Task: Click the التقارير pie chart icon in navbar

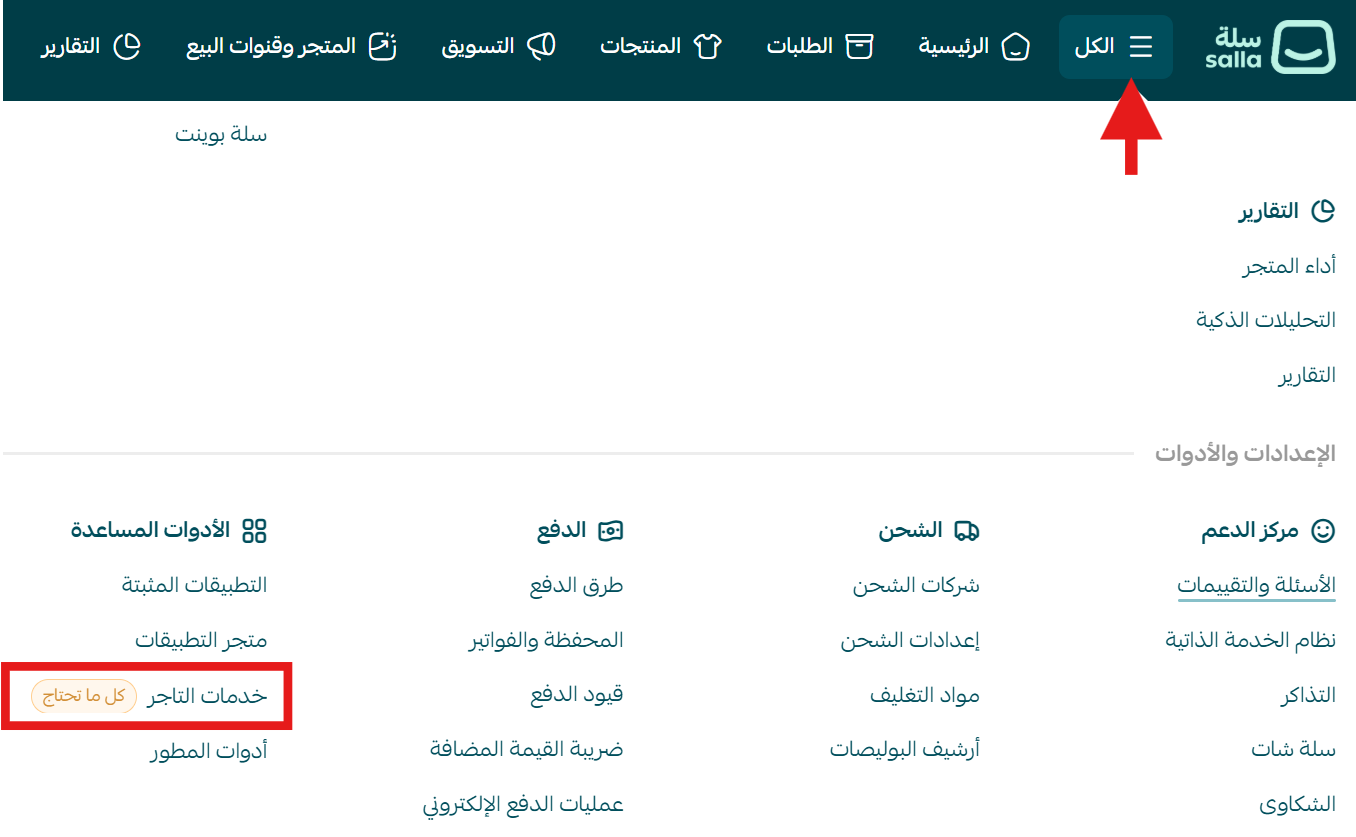Action: (127, 47)
